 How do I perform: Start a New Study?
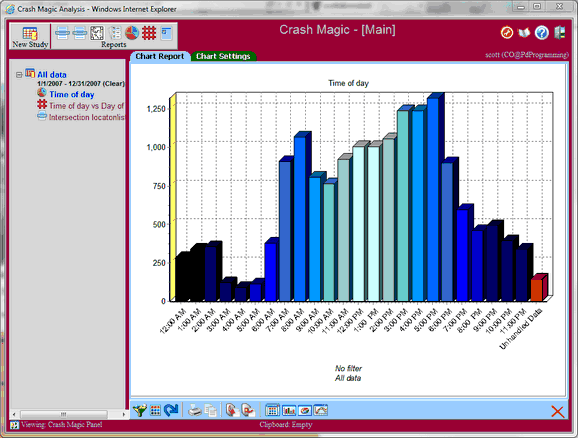click(30, 37)
